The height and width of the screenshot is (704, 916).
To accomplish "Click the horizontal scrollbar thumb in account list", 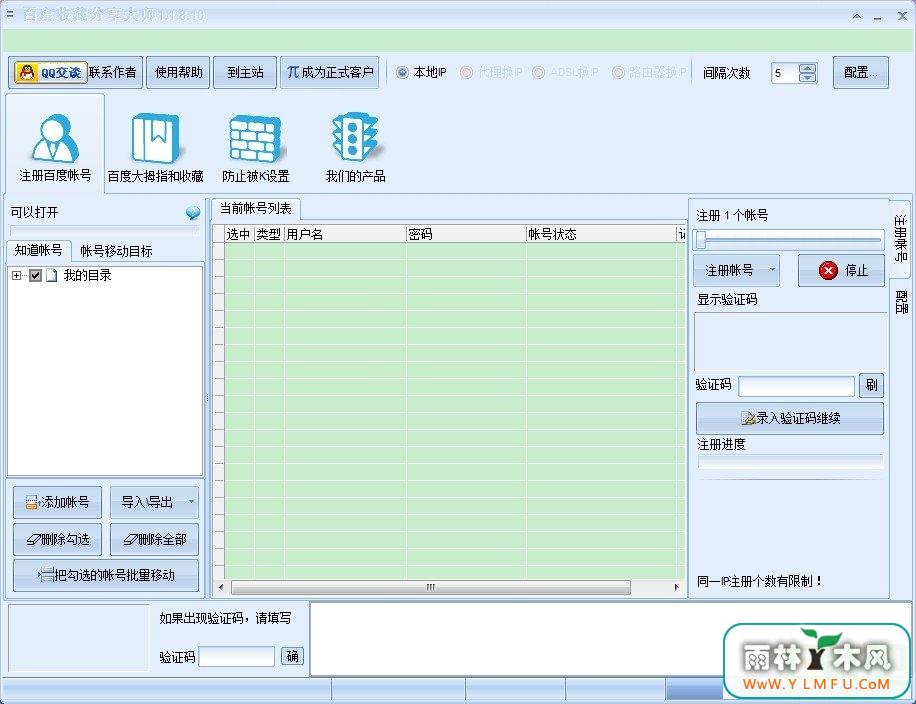I will tap(431, 587).
